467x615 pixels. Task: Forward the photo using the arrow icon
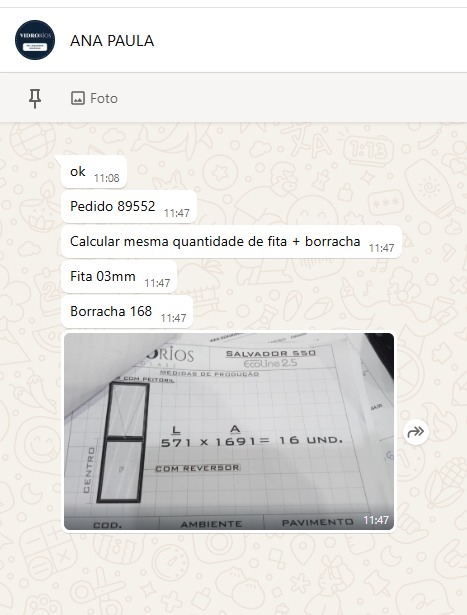pyautogui.click(x=416, y=432)
